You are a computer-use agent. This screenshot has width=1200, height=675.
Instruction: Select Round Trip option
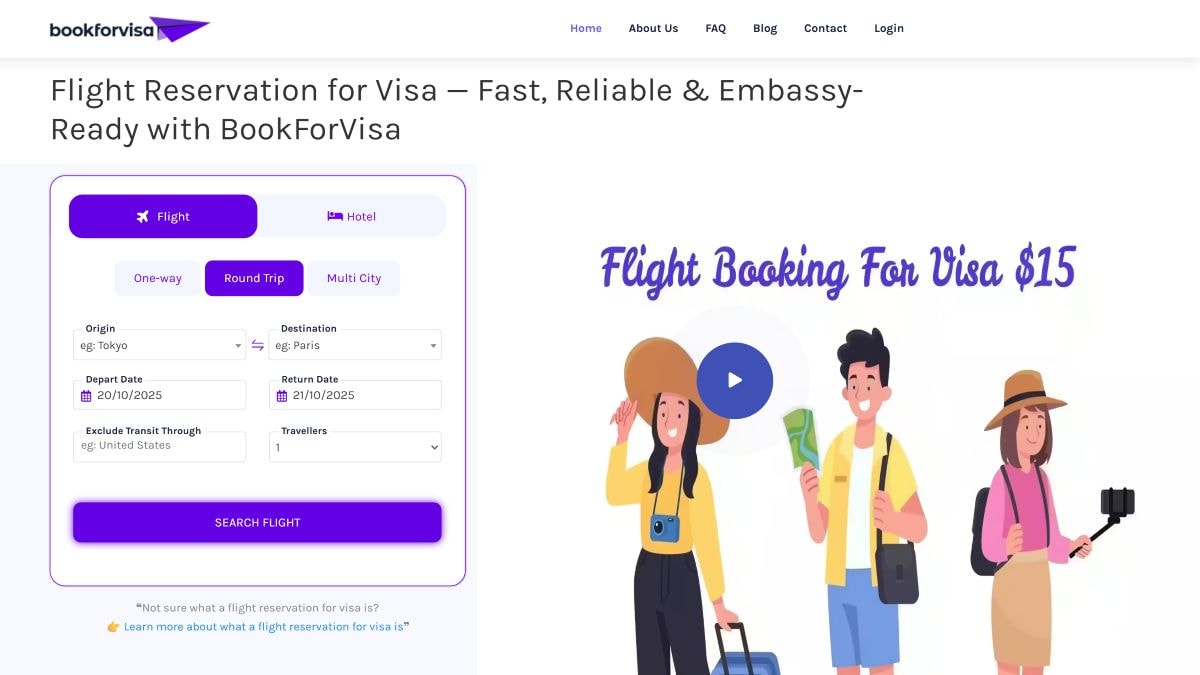pos(254,278)
